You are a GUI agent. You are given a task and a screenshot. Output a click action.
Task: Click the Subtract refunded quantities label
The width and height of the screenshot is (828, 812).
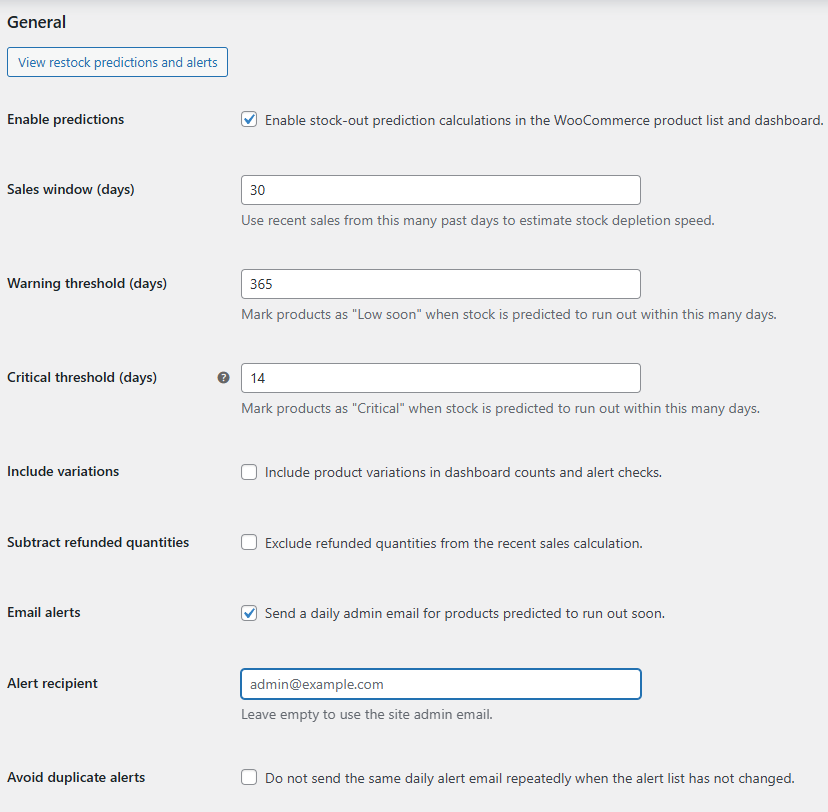[x=97, y=542]
